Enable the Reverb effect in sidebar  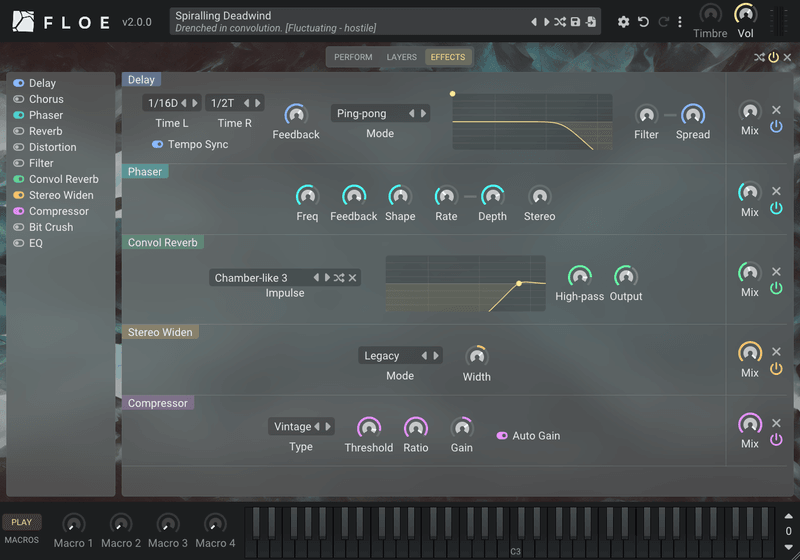pos(19,131)
